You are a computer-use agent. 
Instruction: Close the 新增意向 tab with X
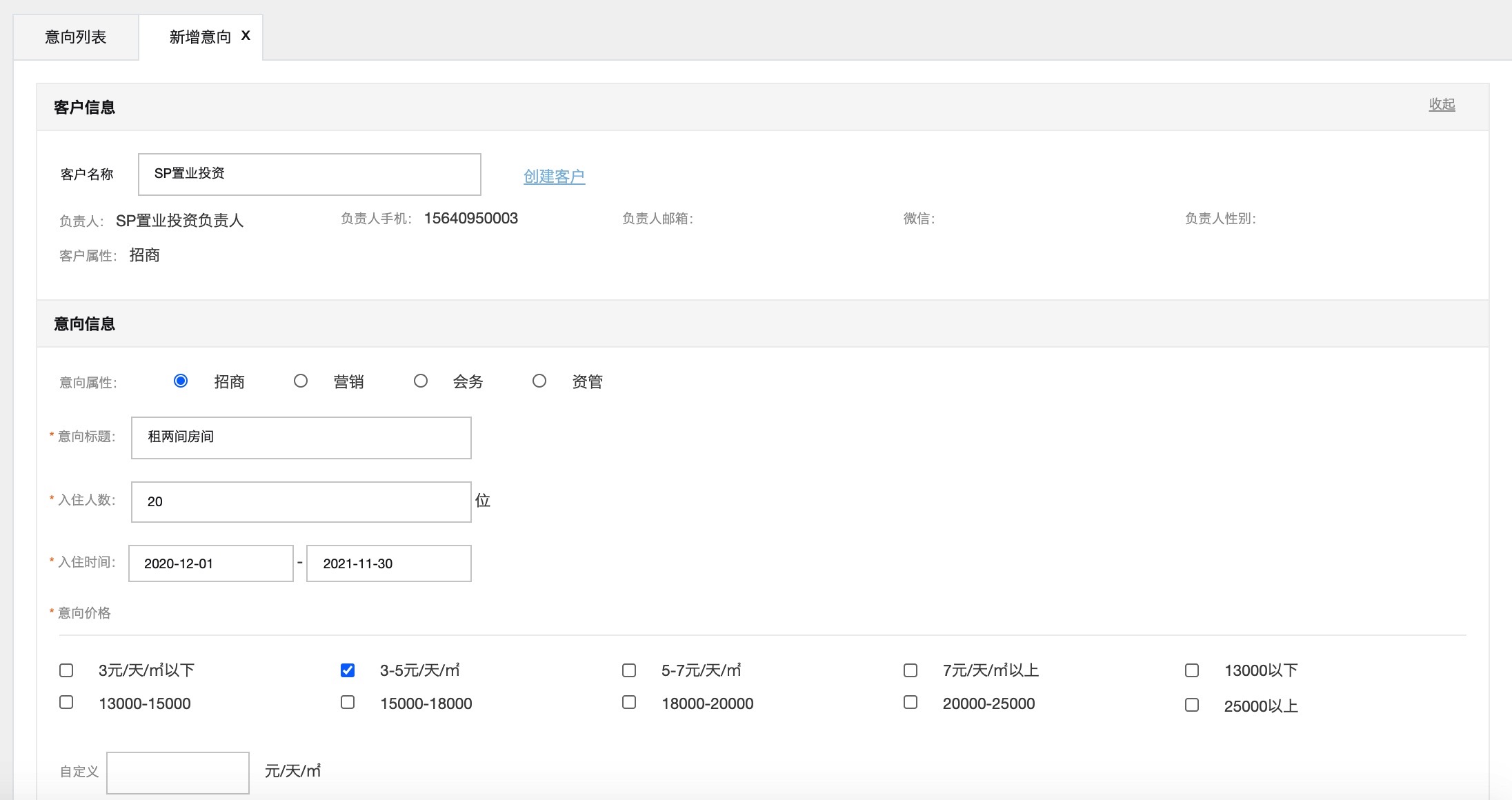point(246,36)
